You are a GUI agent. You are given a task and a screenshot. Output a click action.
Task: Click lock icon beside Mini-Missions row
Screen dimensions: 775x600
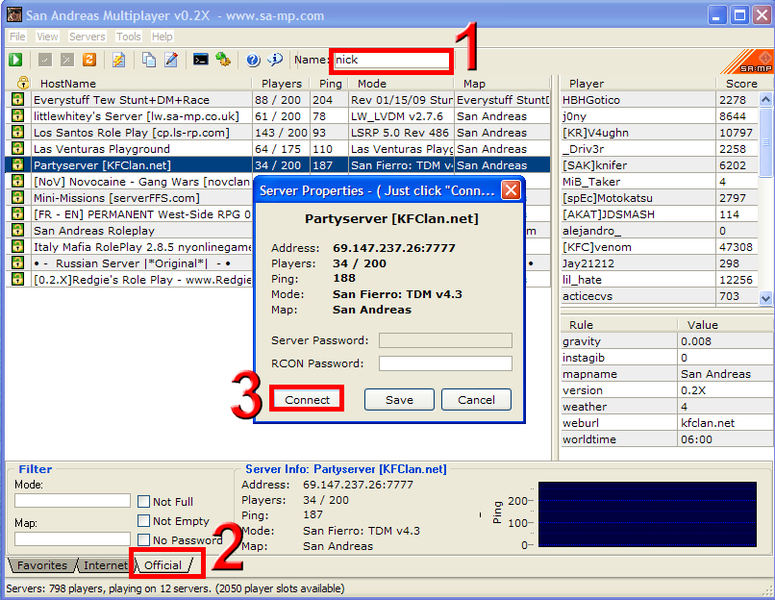pyautogui.click(x=18, y=197)
